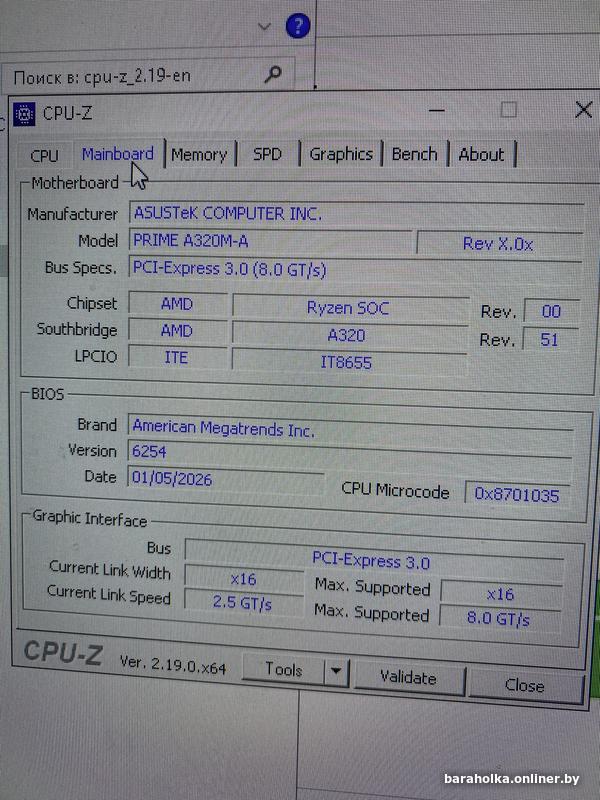Click the BIOS version 6254 value
Image resolution: width=600 pixels, height=800 pixels.
pyautogui.click(x=350, y=453)
